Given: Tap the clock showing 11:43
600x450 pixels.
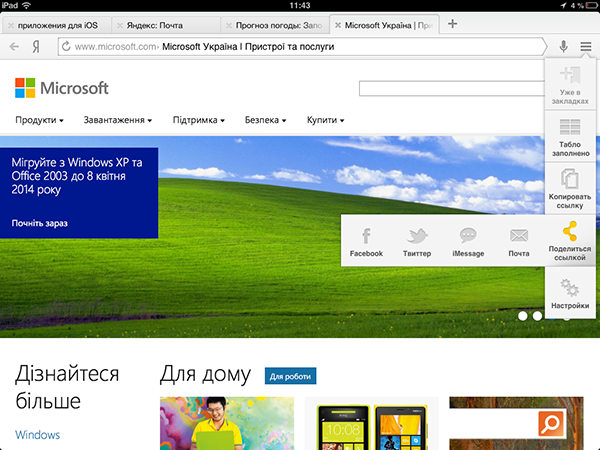Looking at the screenshot, I should (x=300, y=5).
